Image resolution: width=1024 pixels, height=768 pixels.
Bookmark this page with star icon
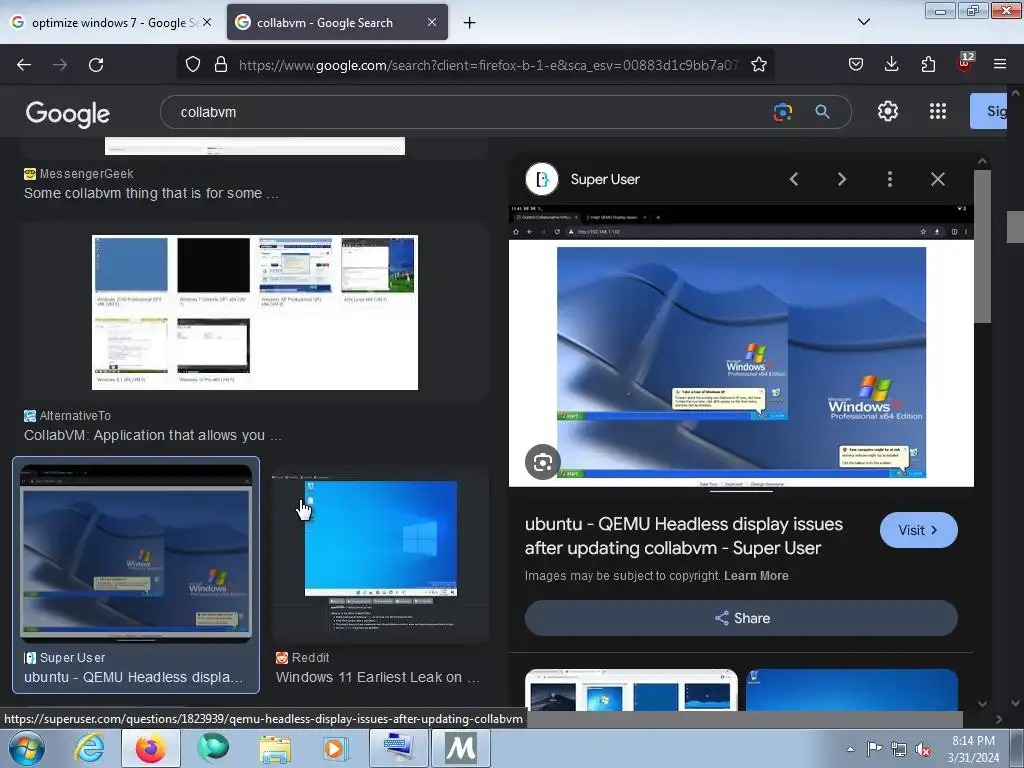tap(759, 65)
